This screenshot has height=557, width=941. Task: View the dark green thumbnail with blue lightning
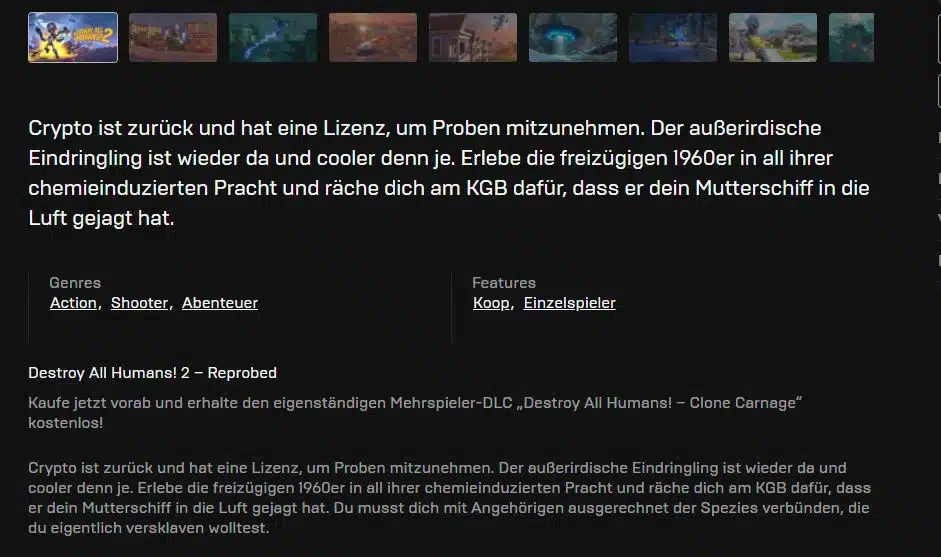[x=273, y=37]
